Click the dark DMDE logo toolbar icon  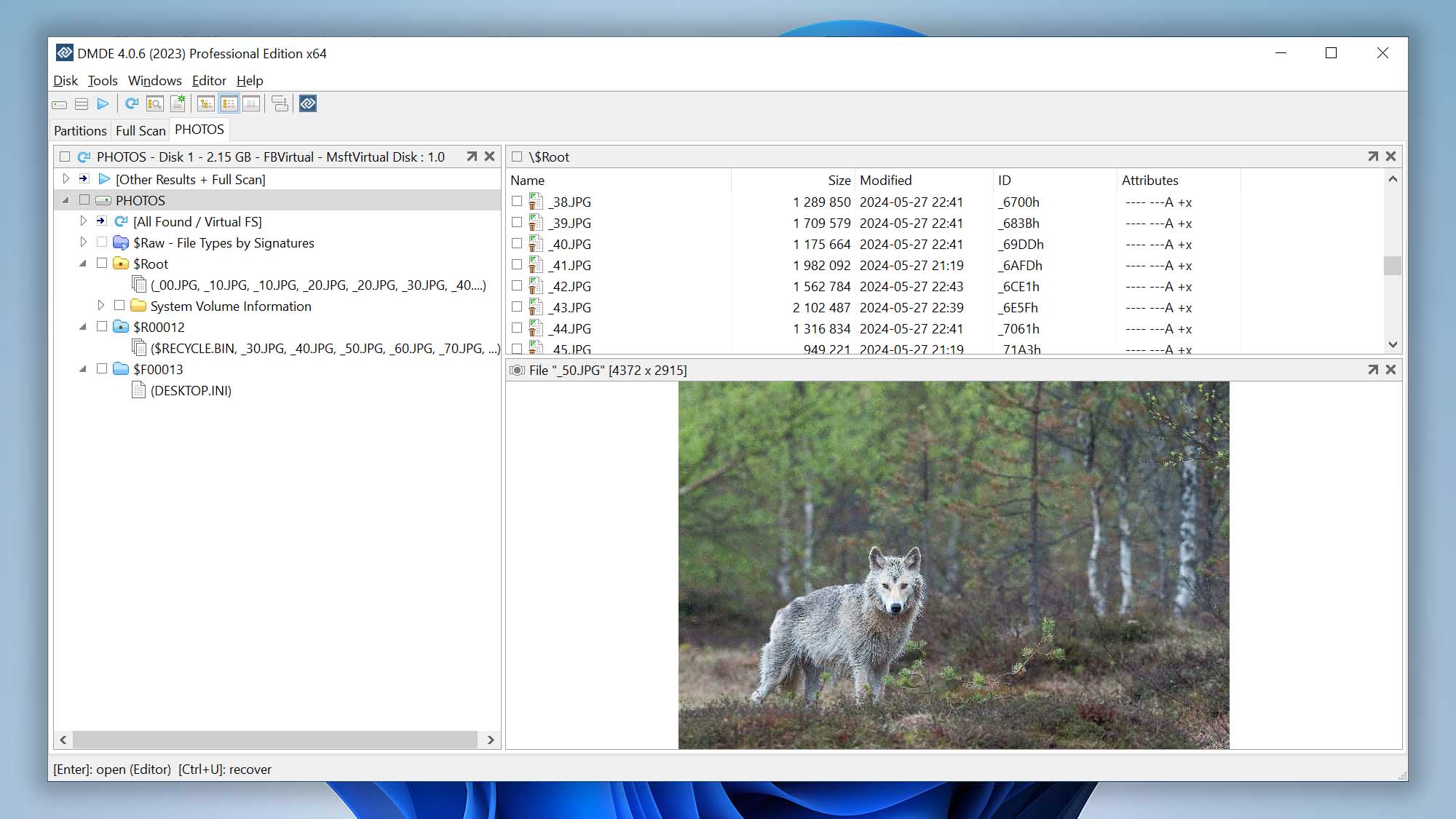point(307,103)
